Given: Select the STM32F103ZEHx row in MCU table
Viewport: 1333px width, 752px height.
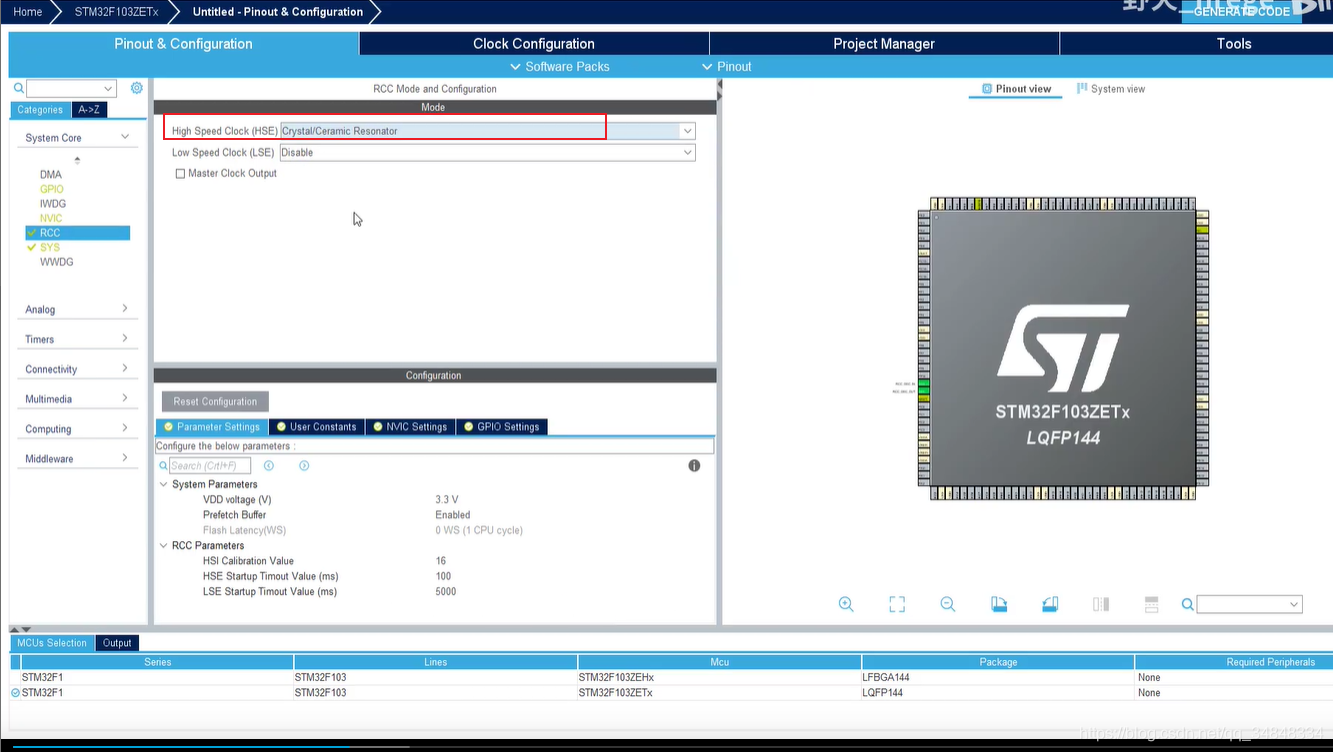Looking at the screenshot, I should [x=672, y=677].
